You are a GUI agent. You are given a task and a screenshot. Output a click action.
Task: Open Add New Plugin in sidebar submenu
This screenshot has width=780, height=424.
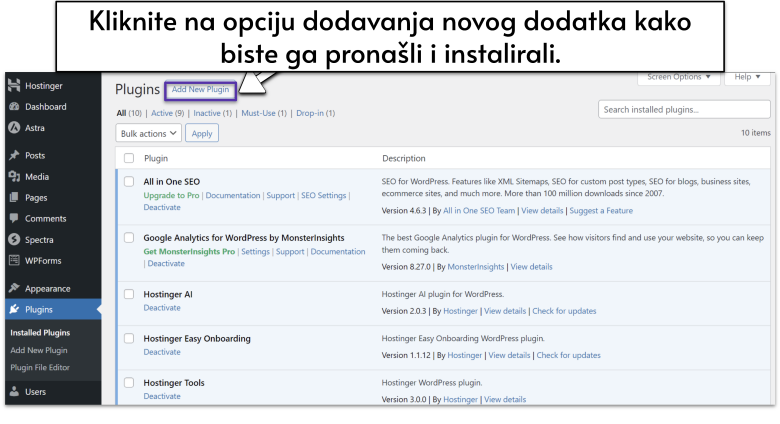(39, 350)
